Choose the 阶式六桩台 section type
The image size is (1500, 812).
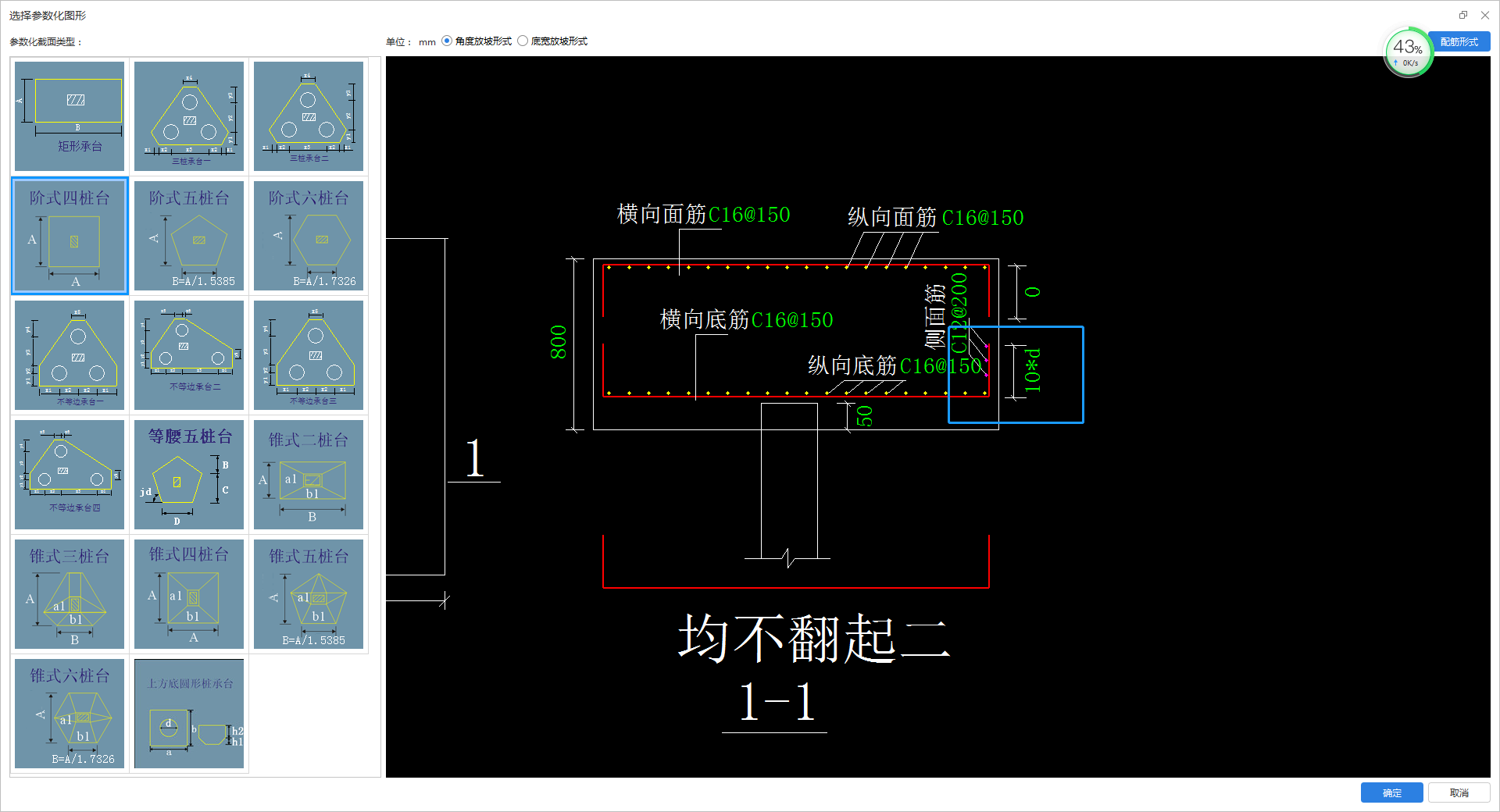(x=309, y=236)
